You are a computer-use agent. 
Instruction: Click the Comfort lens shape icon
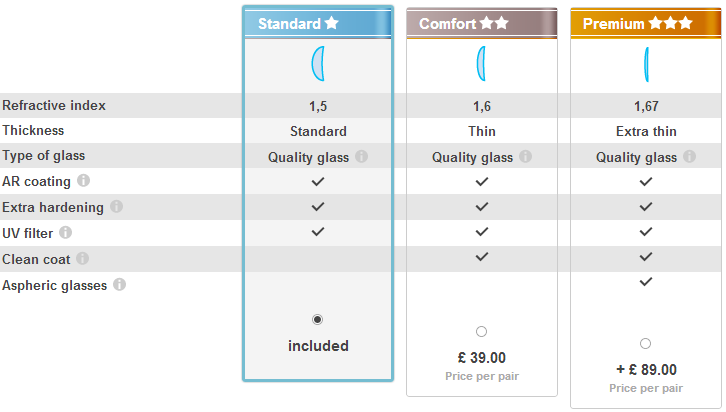482,64
